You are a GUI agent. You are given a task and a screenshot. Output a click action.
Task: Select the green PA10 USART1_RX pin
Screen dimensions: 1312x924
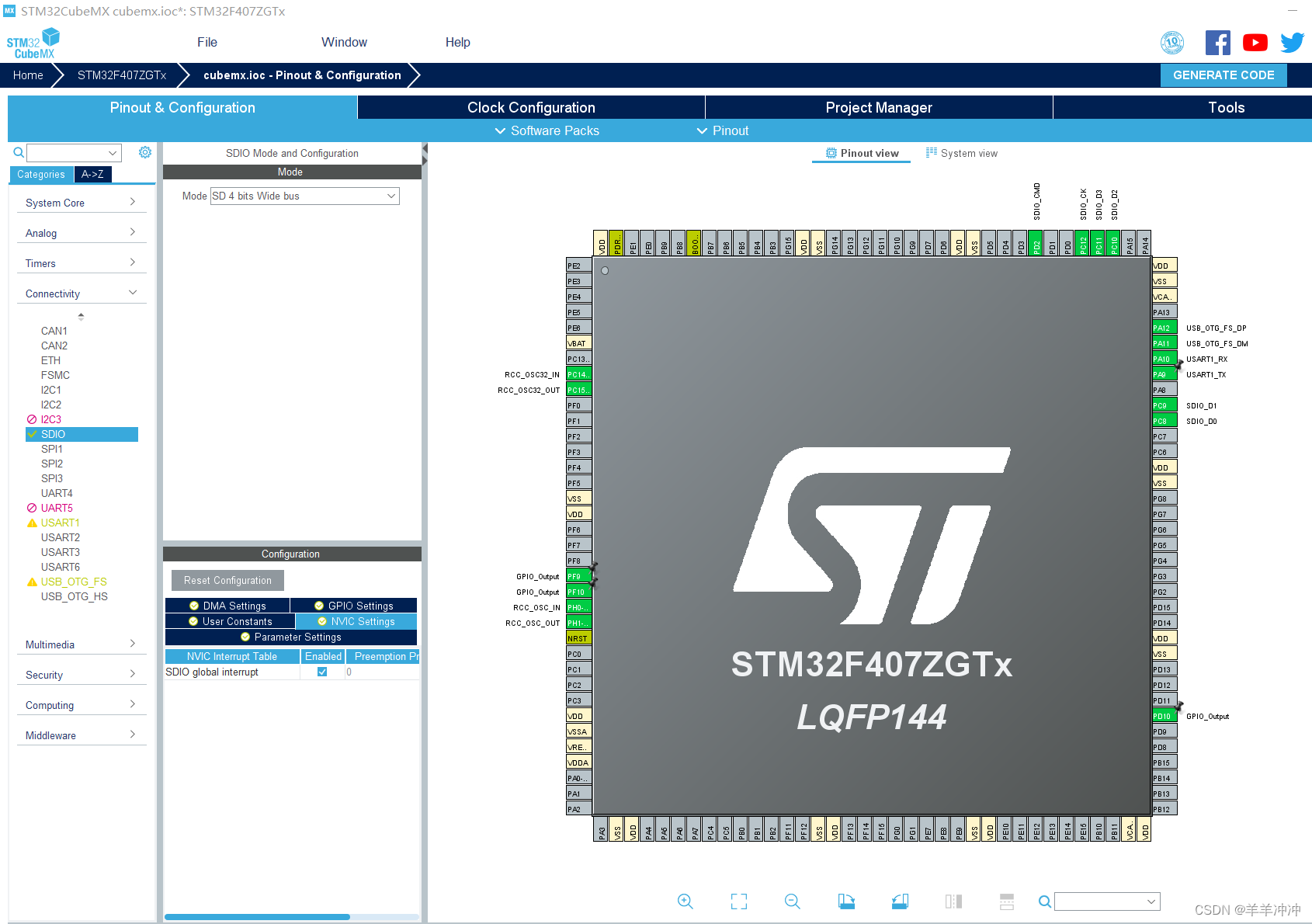1164,359
